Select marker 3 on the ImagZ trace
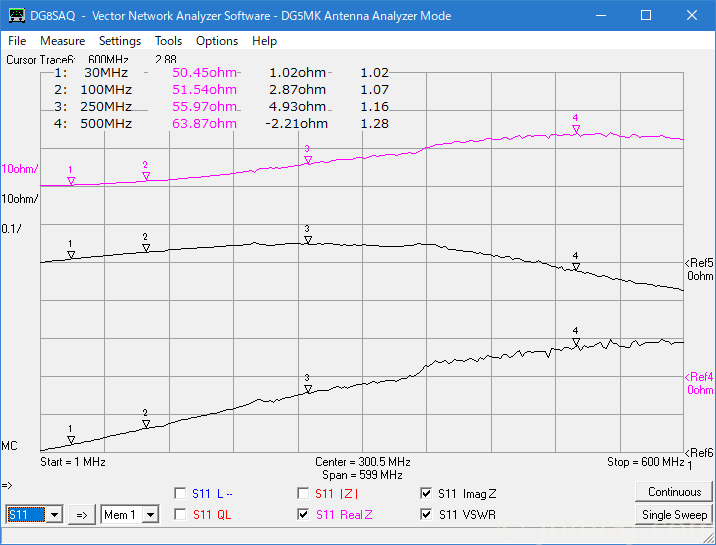 pos(308,240)
